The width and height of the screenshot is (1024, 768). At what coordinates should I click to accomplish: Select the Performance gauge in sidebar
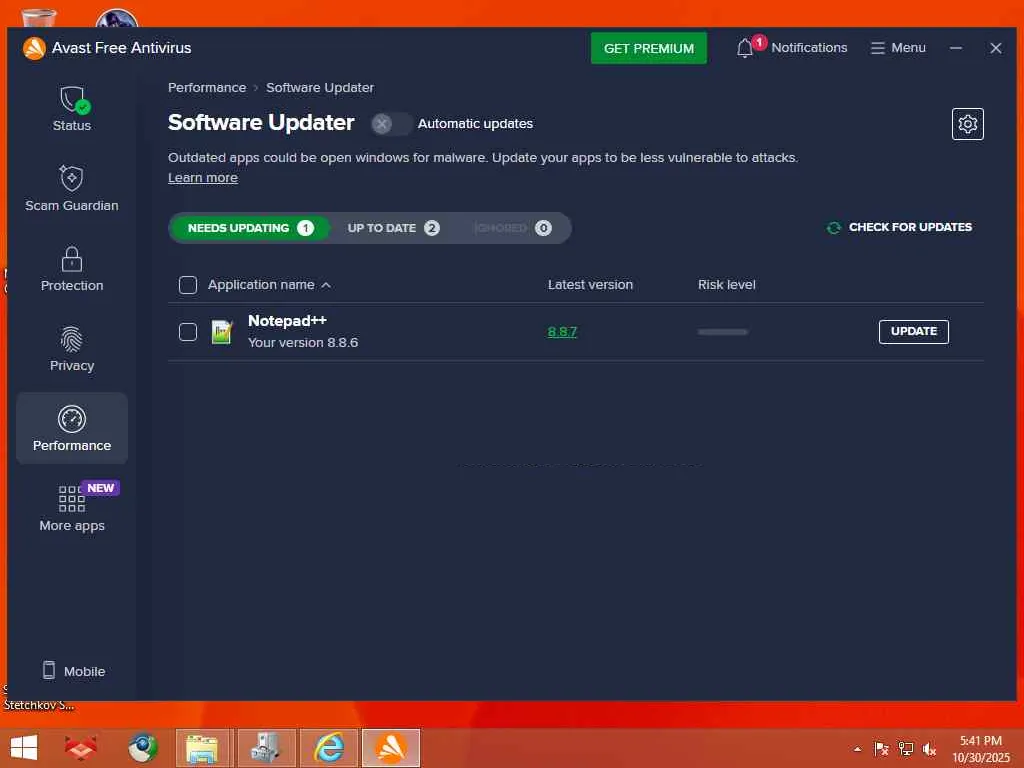(72, 428)
